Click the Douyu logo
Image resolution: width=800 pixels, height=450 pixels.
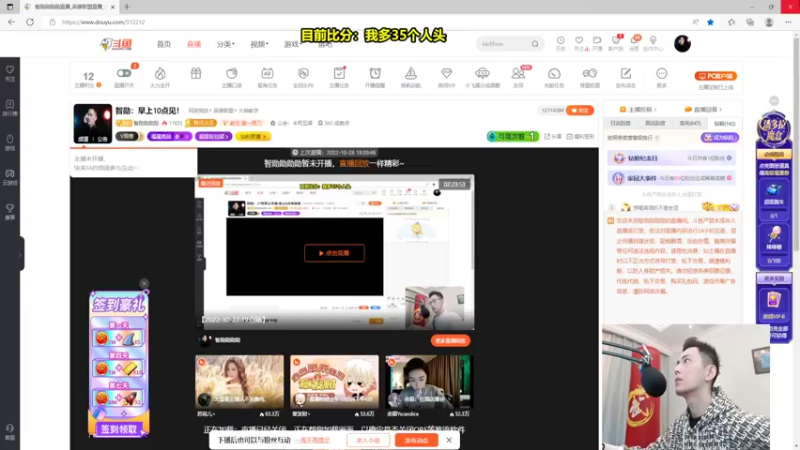coord(116,44)
